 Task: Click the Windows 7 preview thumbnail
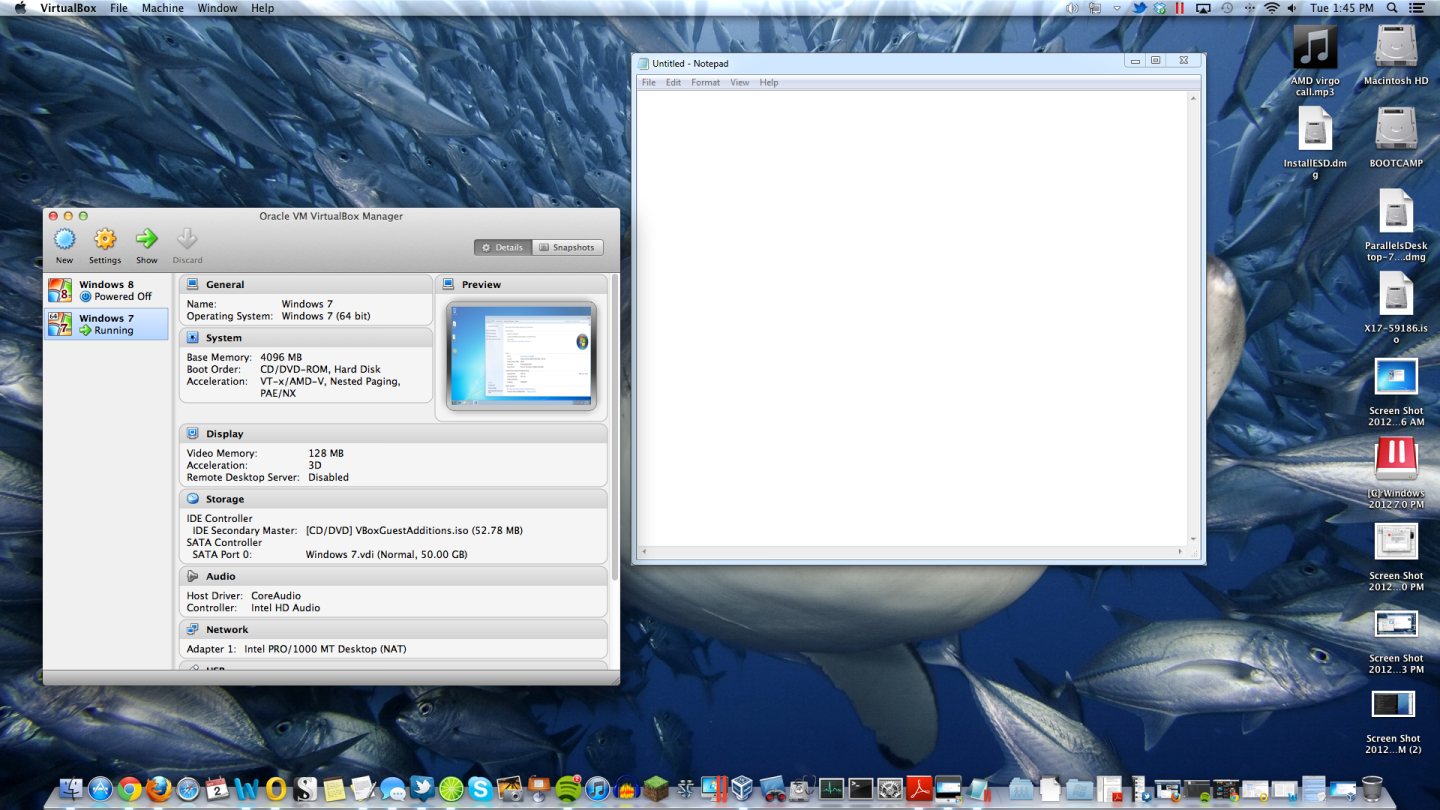(x=520, y=355)
